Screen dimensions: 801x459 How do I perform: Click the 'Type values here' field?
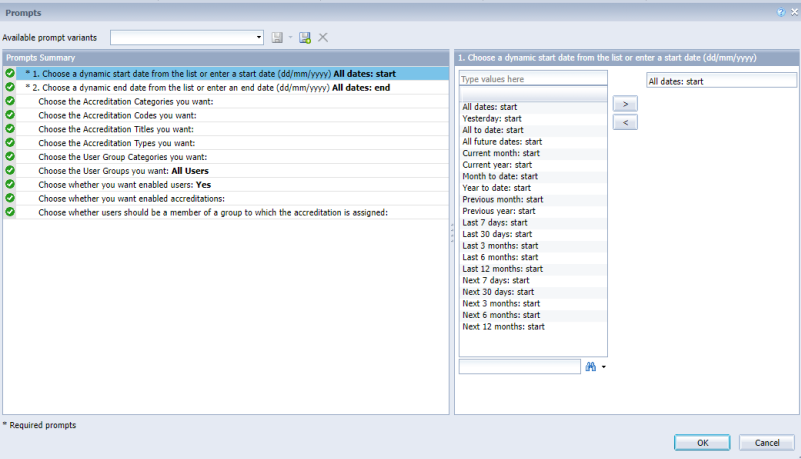tap(532, 78)
